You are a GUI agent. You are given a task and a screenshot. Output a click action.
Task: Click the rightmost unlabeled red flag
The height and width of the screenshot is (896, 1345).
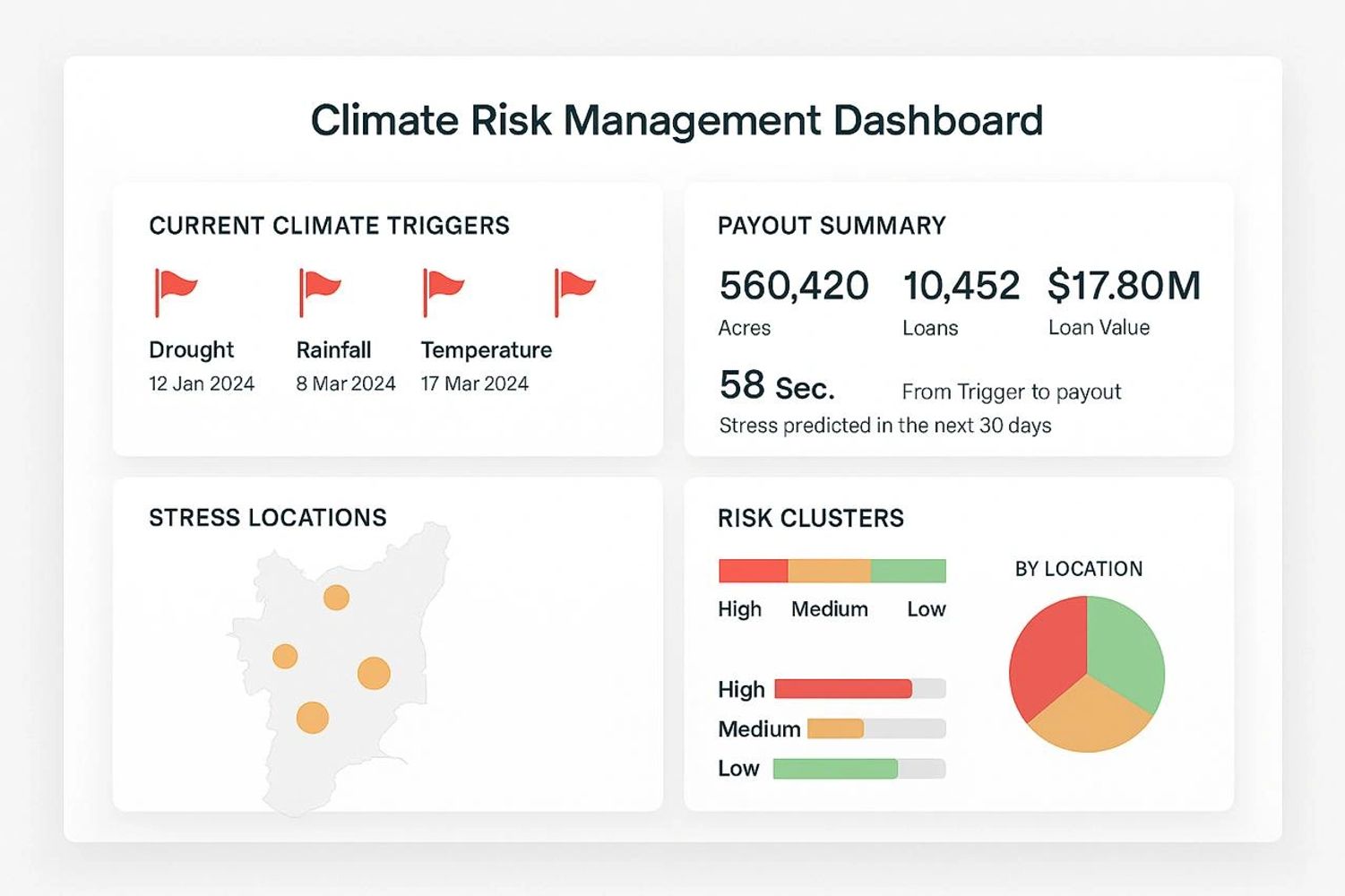[574, 290]
